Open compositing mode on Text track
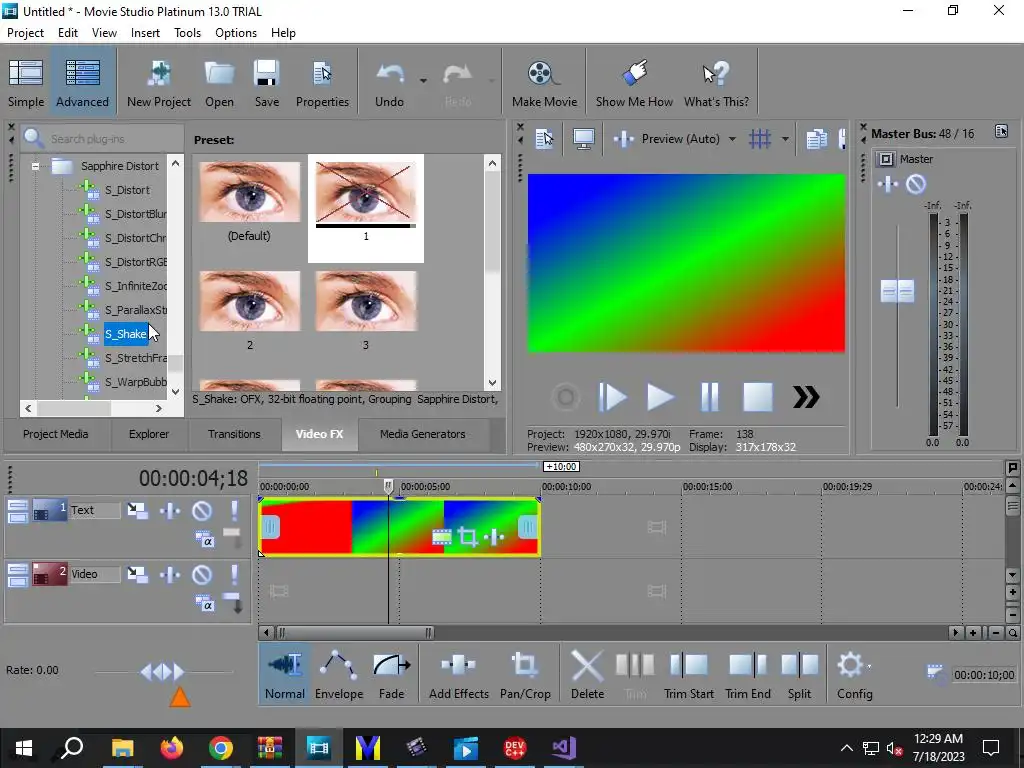 coord(204,539)
